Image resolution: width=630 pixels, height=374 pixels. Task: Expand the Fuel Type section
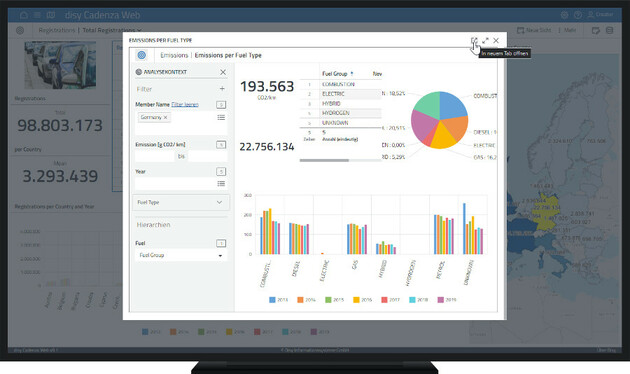point(181,202)
